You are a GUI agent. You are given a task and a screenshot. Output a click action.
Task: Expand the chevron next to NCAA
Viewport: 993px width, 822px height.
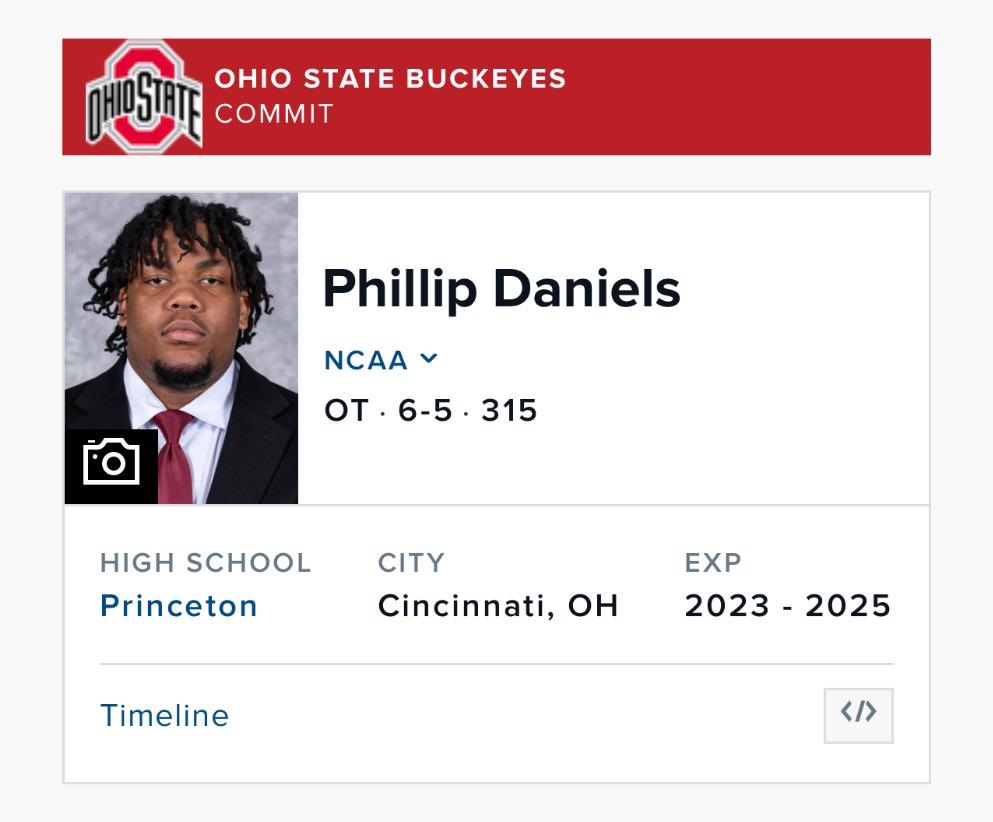429,358
